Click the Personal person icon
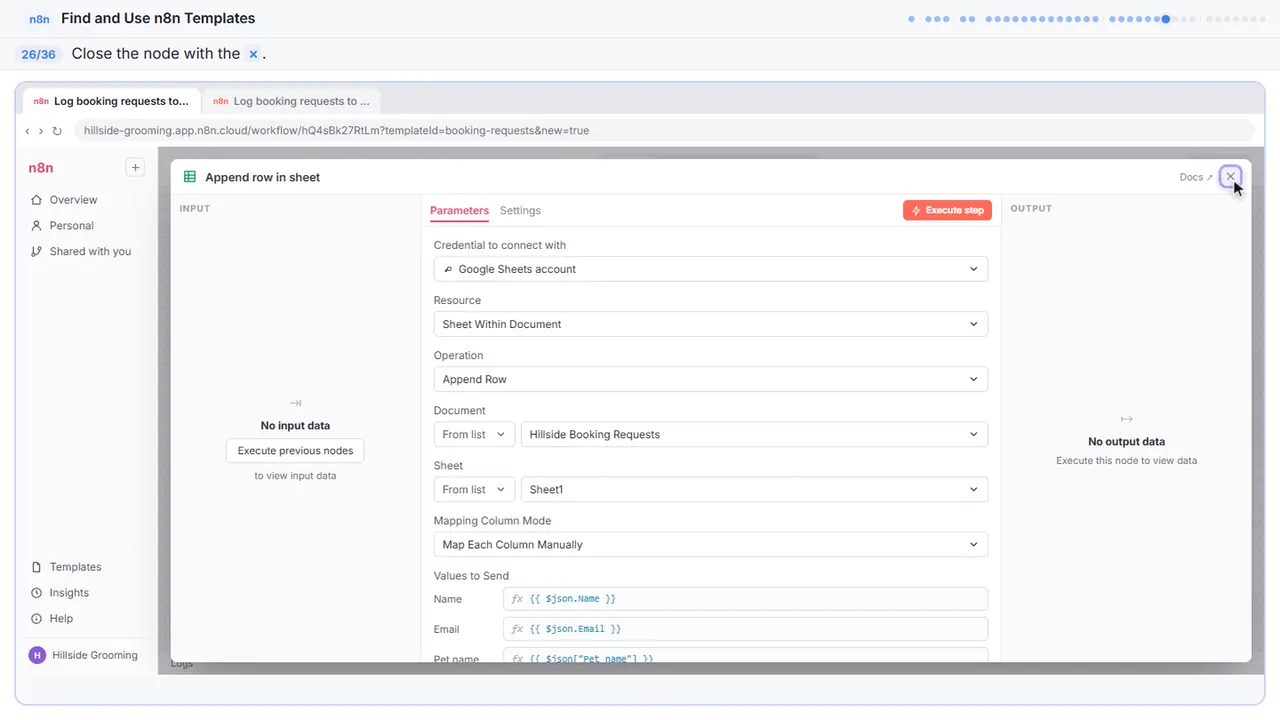Screen dimensions: 1280x720 point(37,226)
